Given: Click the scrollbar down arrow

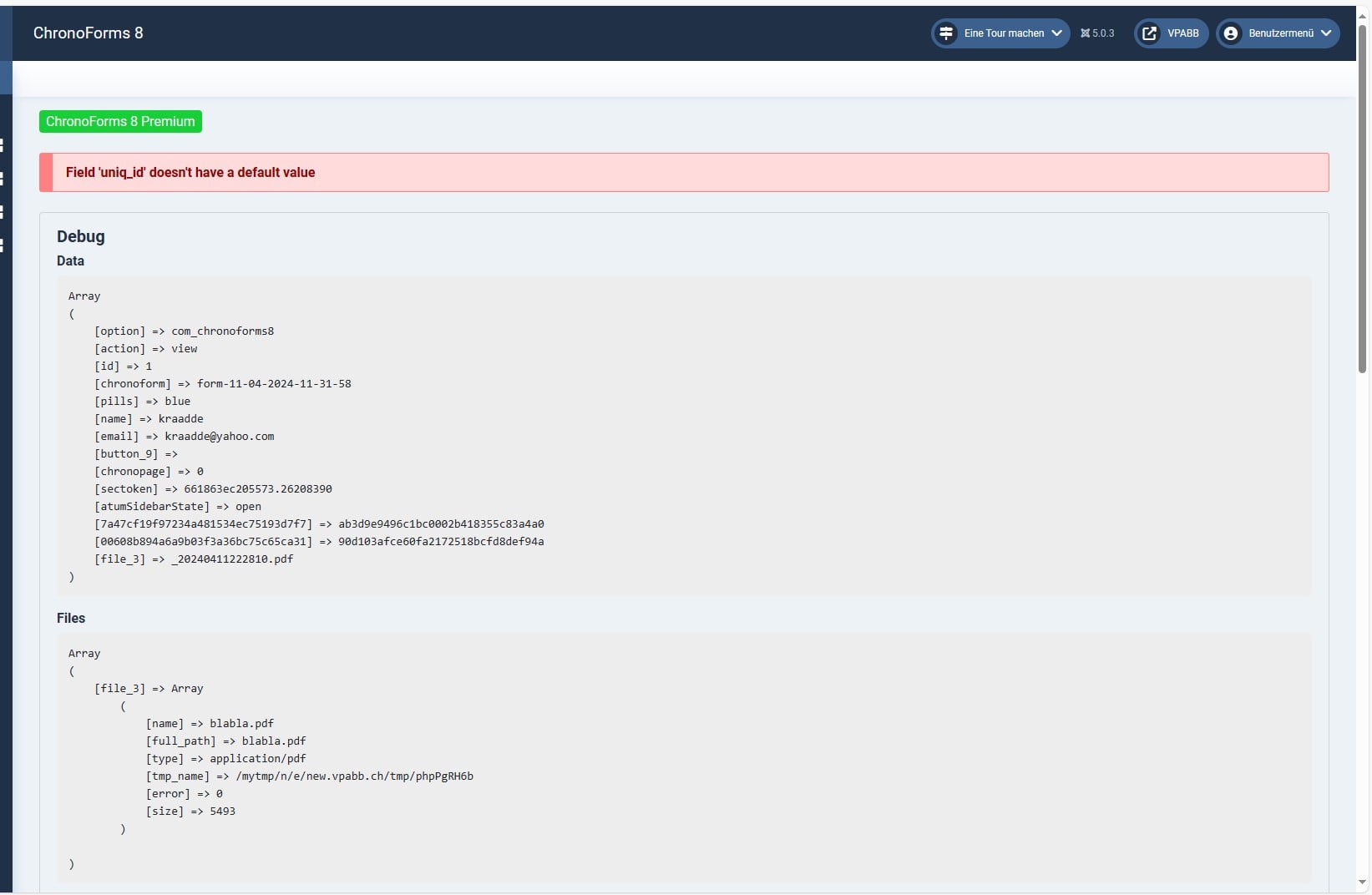Looking at the screenshot, I should (x=1362, y=882).
